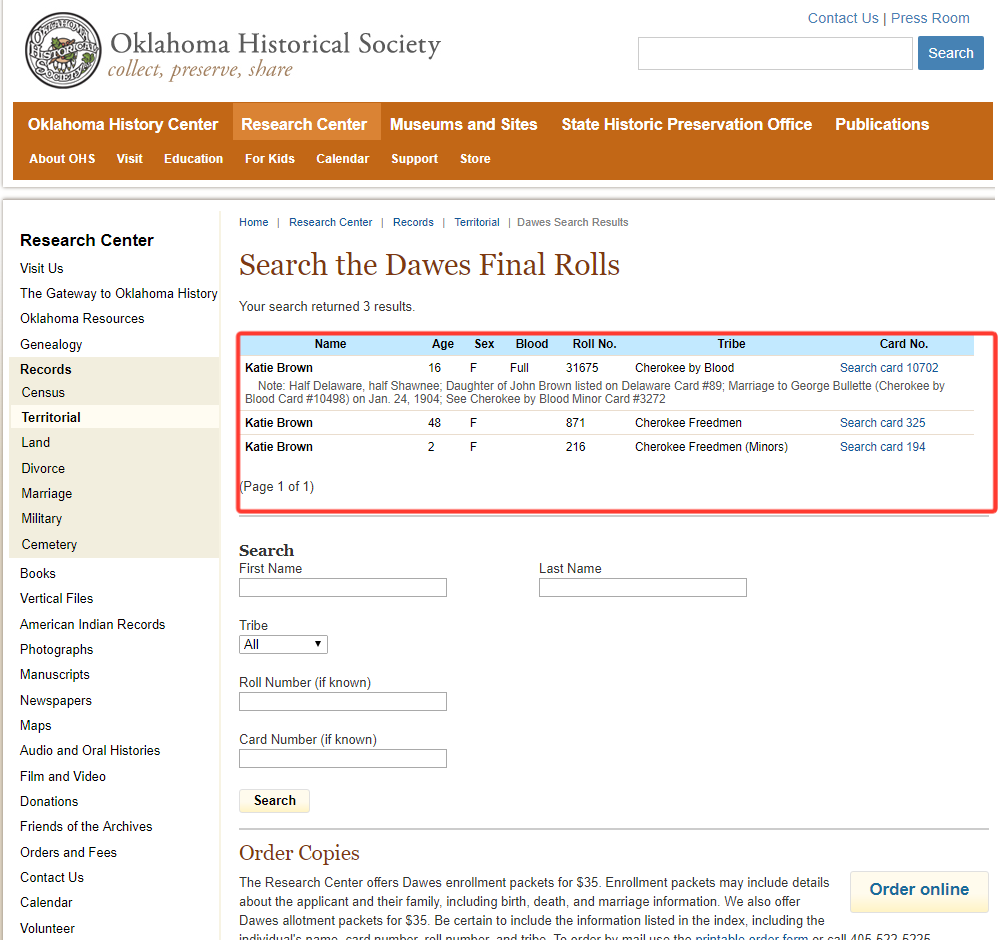Image resolution: width=998 pixels, height=940 pixels.
Task: Open Search card 10702 link
Action: tap(889, 368)
